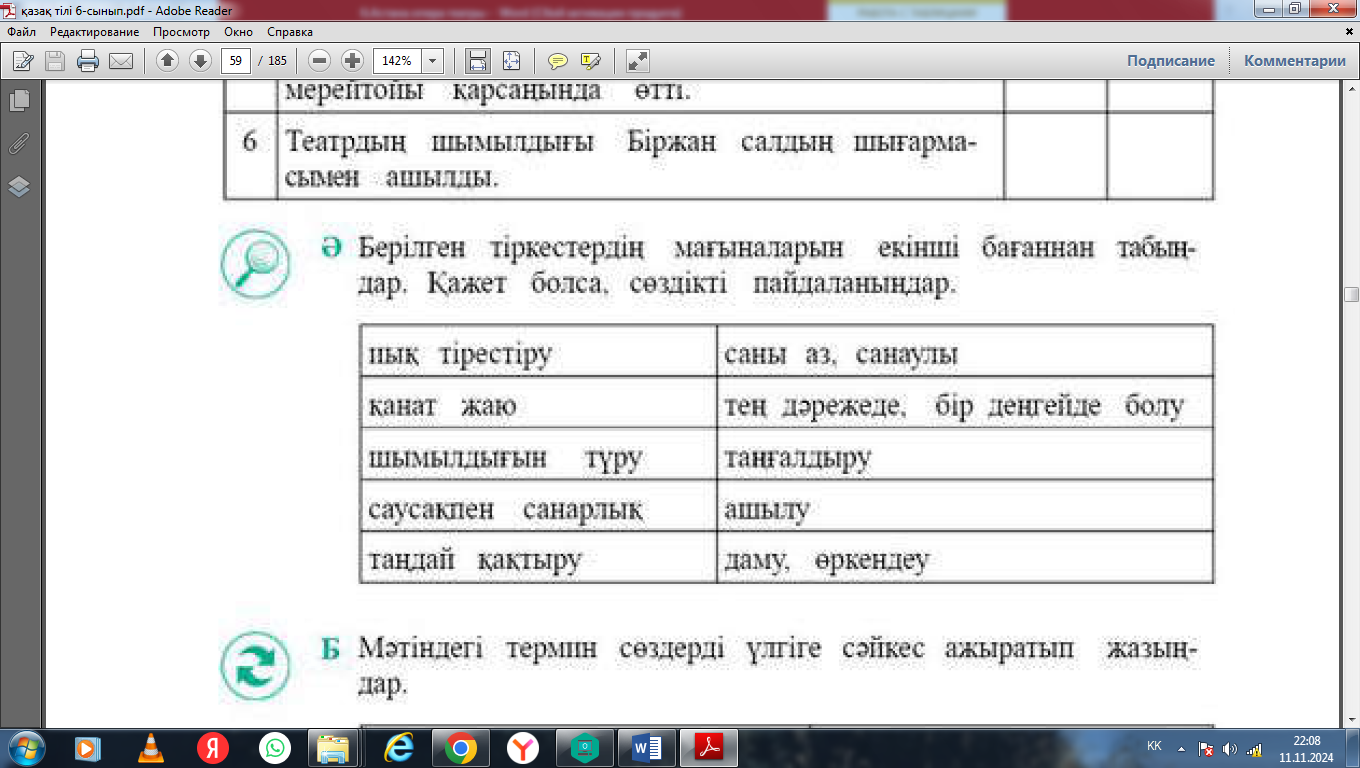Image resolution: width=1360 pixels, height=768 pixels.
Task: Click the KK keyboard language indicator
Action: point(1154,746)
